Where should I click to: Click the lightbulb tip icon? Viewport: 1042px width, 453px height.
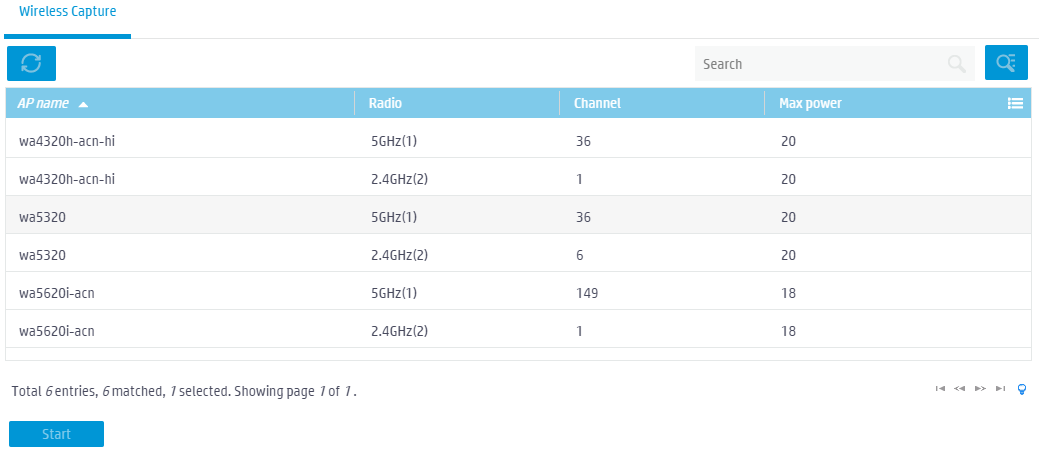click(1022, 389)
